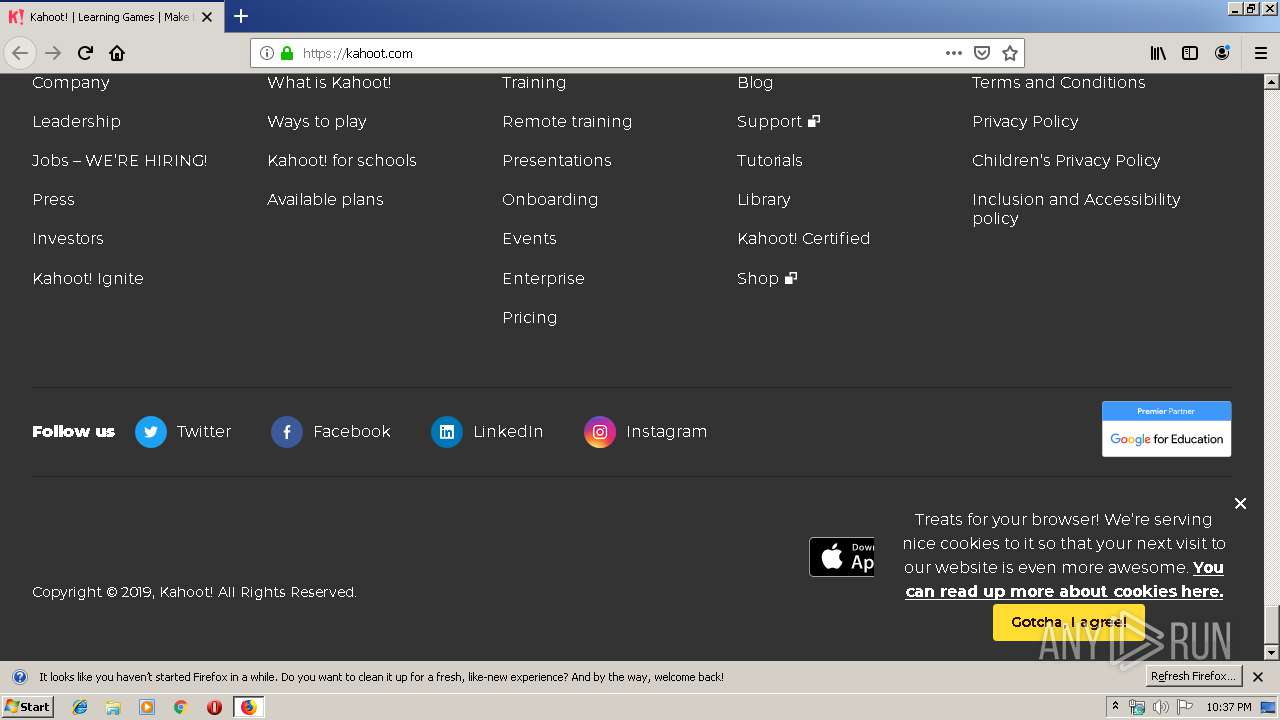Click the App Store download badge
This screenshot has width=1280, height=720.
842,557
